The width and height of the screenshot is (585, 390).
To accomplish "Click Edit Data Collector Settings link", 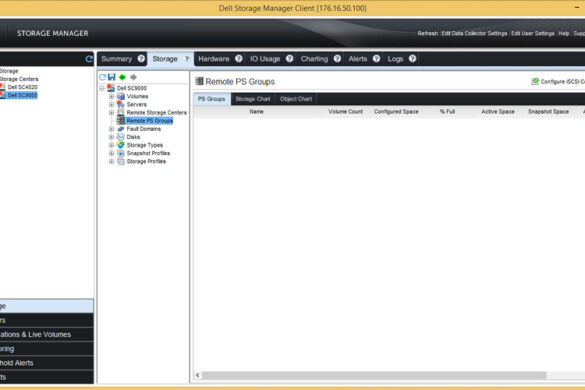I will 475,33.
